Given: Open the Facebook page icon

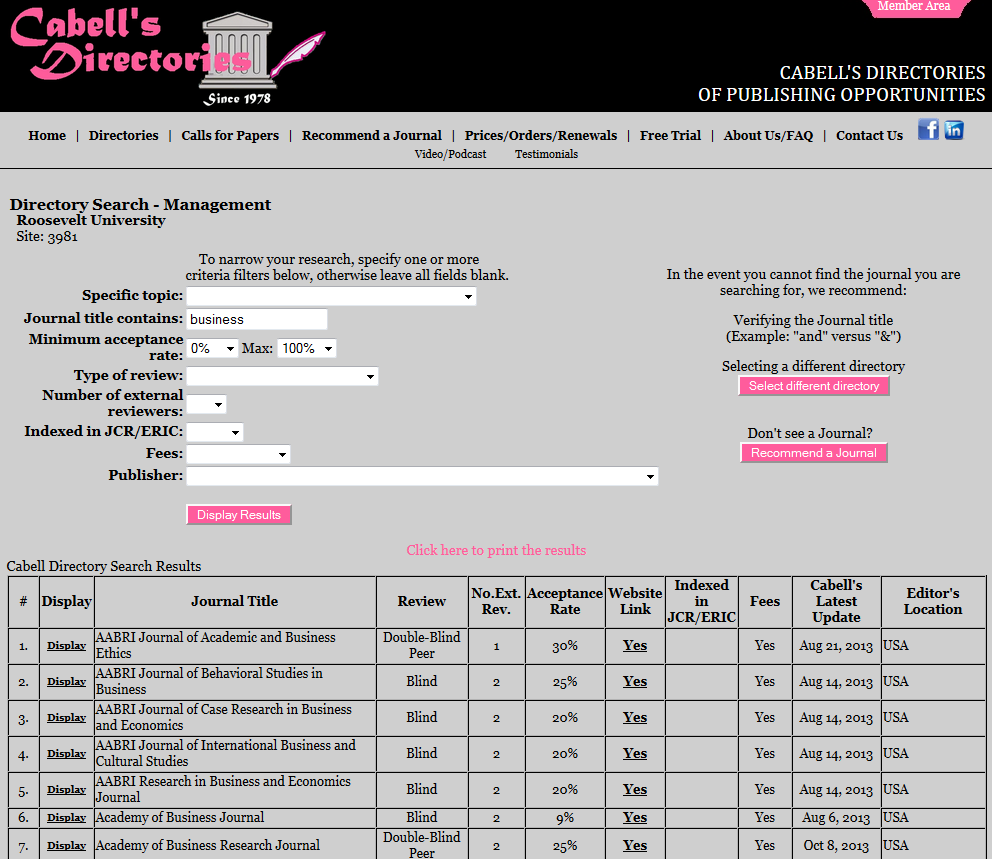Looking at the screenshot, I should pos(928,129).
